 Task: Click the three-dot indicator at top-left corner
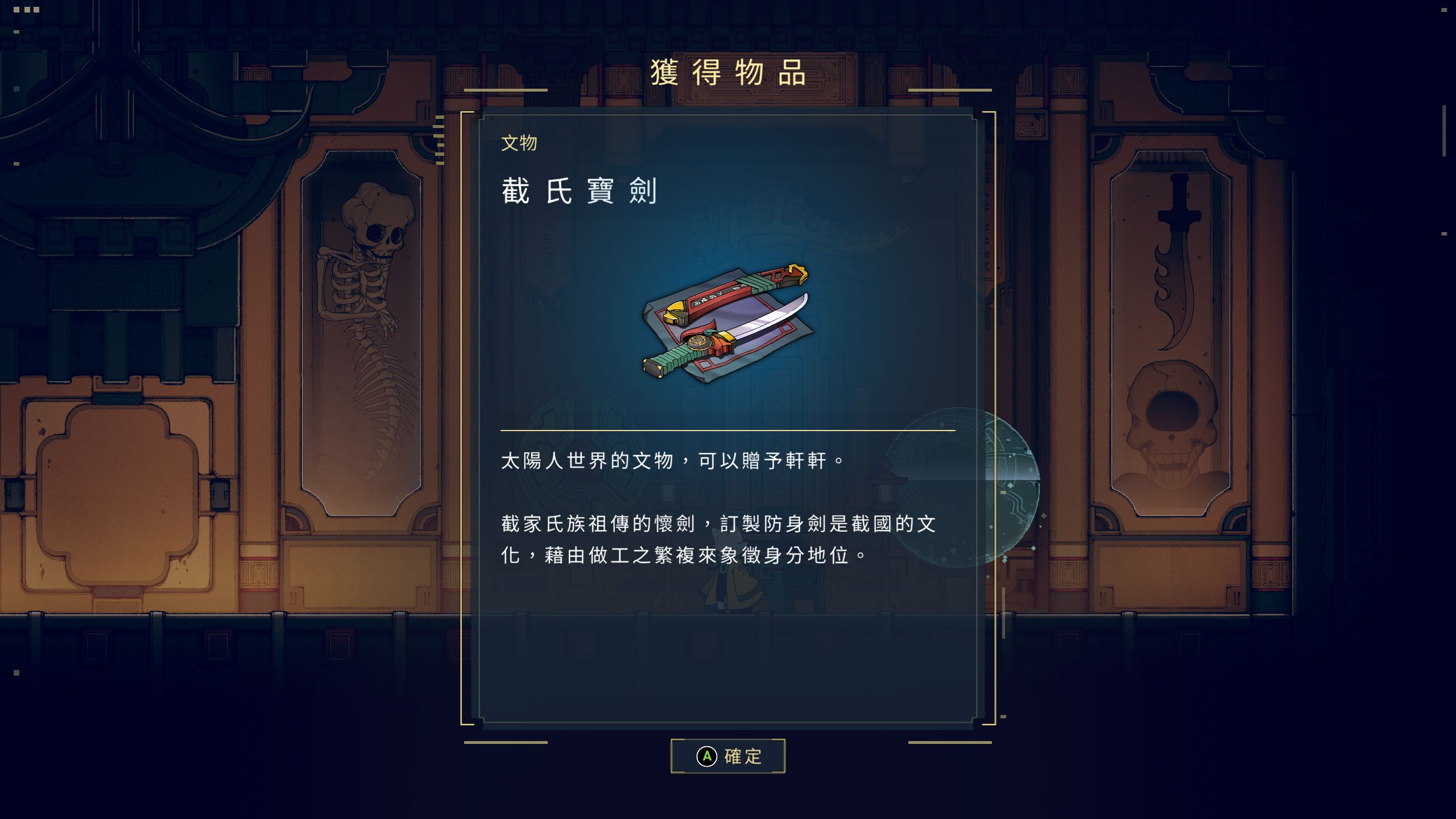(26, 10)
